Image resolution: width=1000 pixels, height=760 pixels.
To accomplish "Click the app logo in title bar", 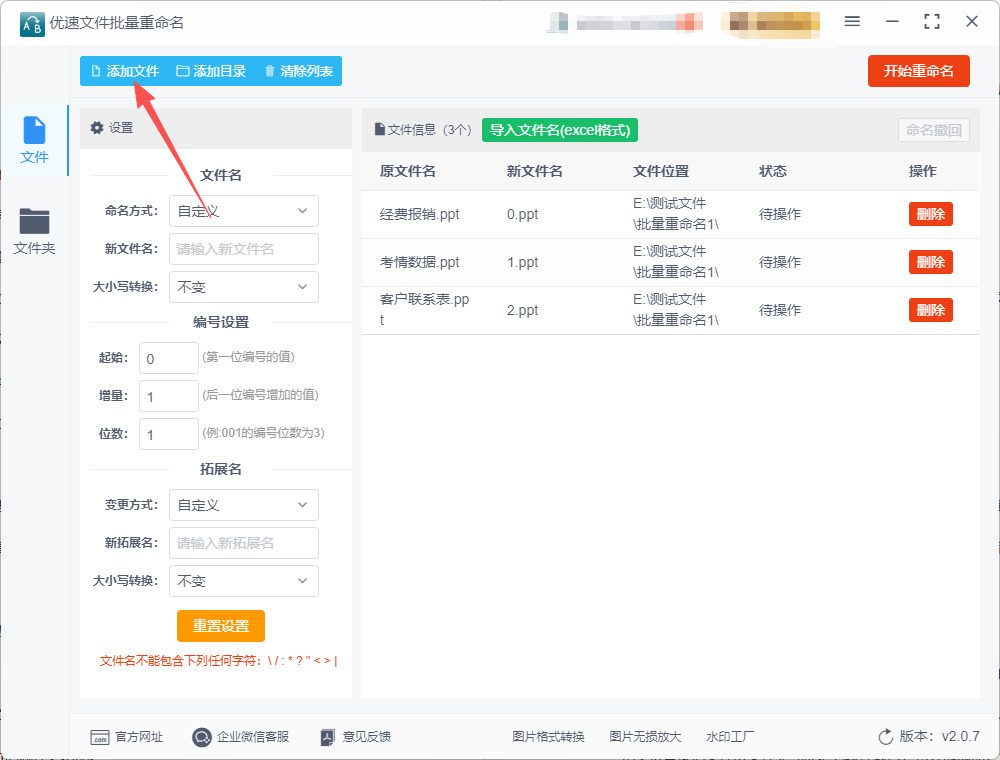I will tap(32, 24).
